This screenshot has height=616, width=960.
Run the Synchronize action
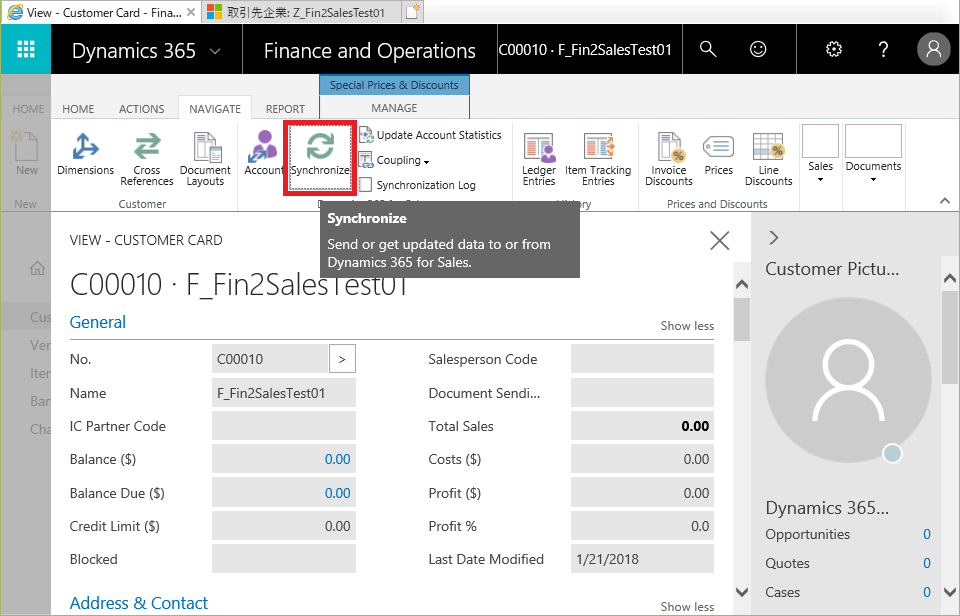click(x=320, y=157)
